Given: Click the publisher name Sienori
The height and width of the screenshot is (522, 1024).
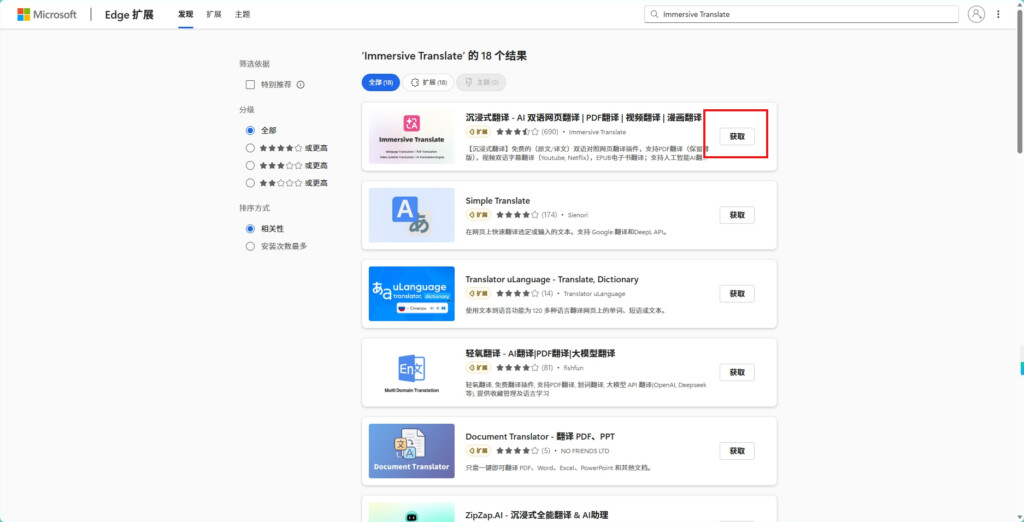Looking at the screenshot, I should point(578,215).
